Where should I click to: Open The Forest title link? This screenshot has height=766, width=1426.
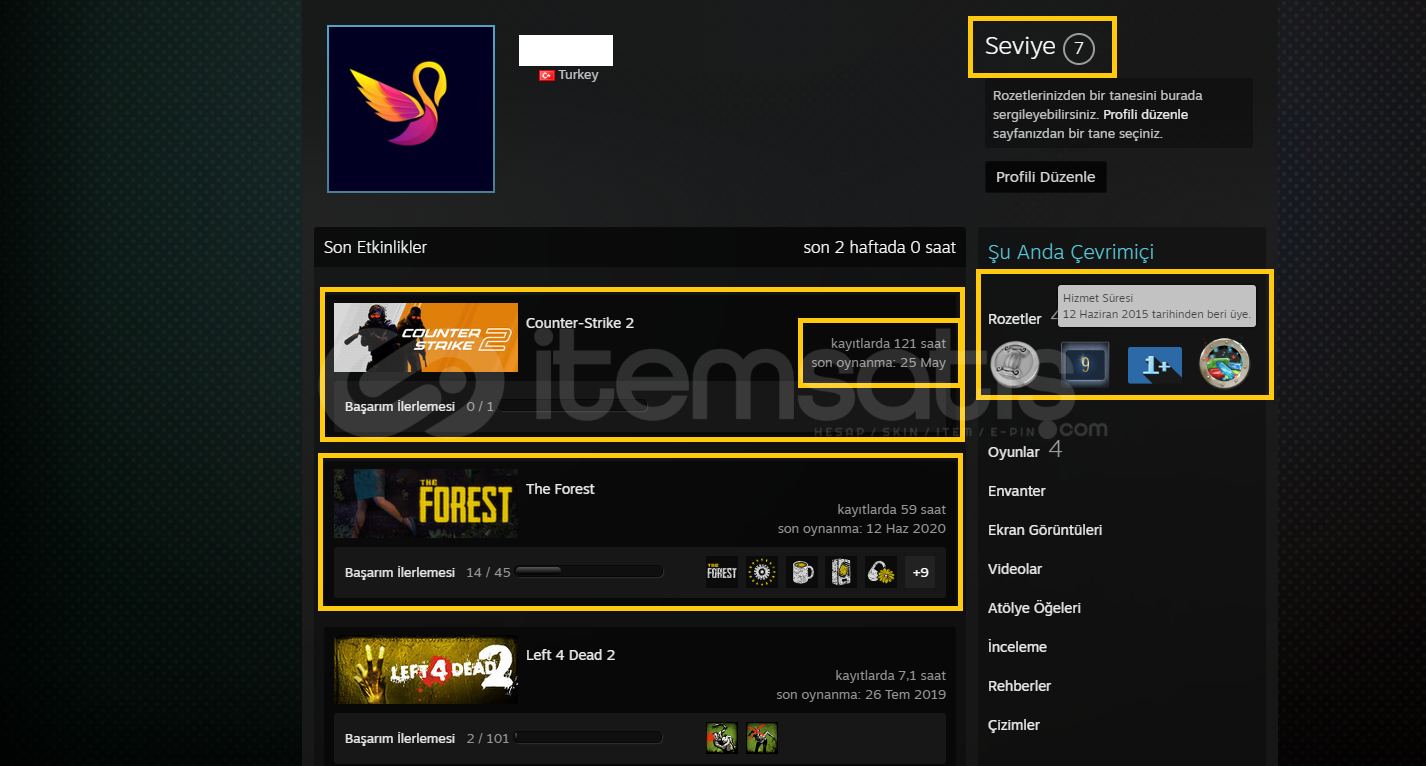(x=560, y=489)
